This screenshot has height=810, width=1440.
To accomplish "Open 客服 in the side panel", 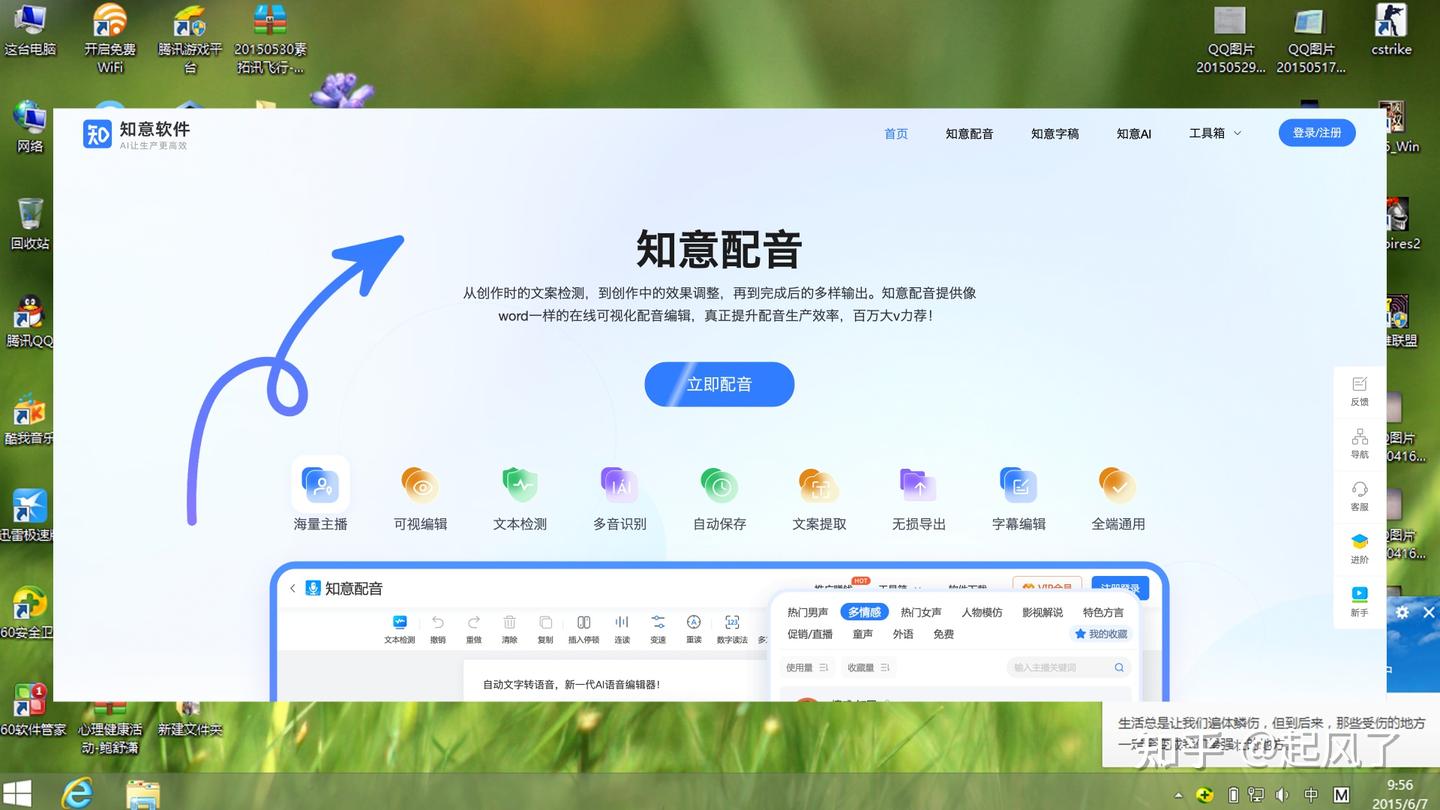I will click(x=1360, y=496).
